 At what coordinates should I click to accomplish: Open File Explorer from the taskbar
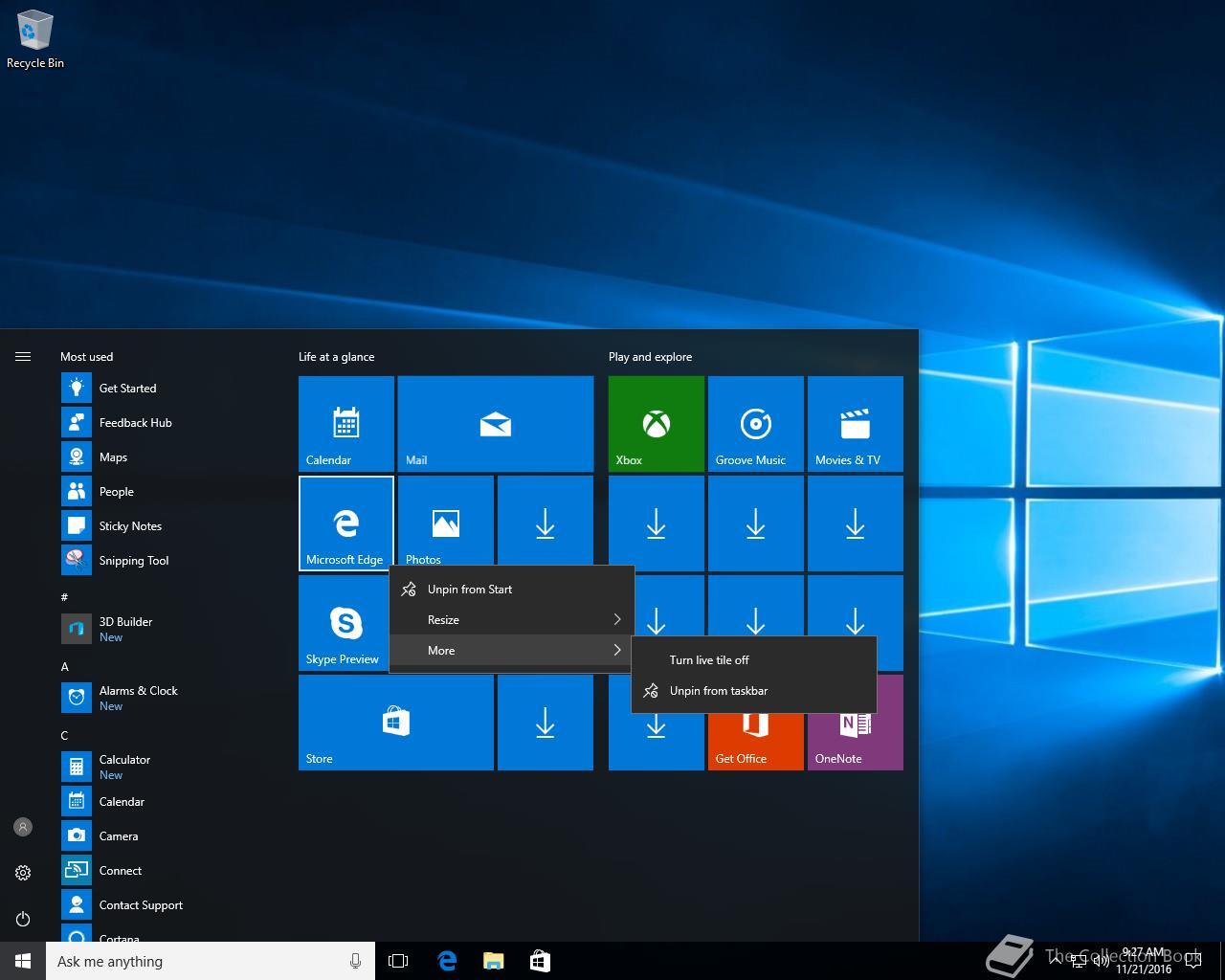click(493, 961)
